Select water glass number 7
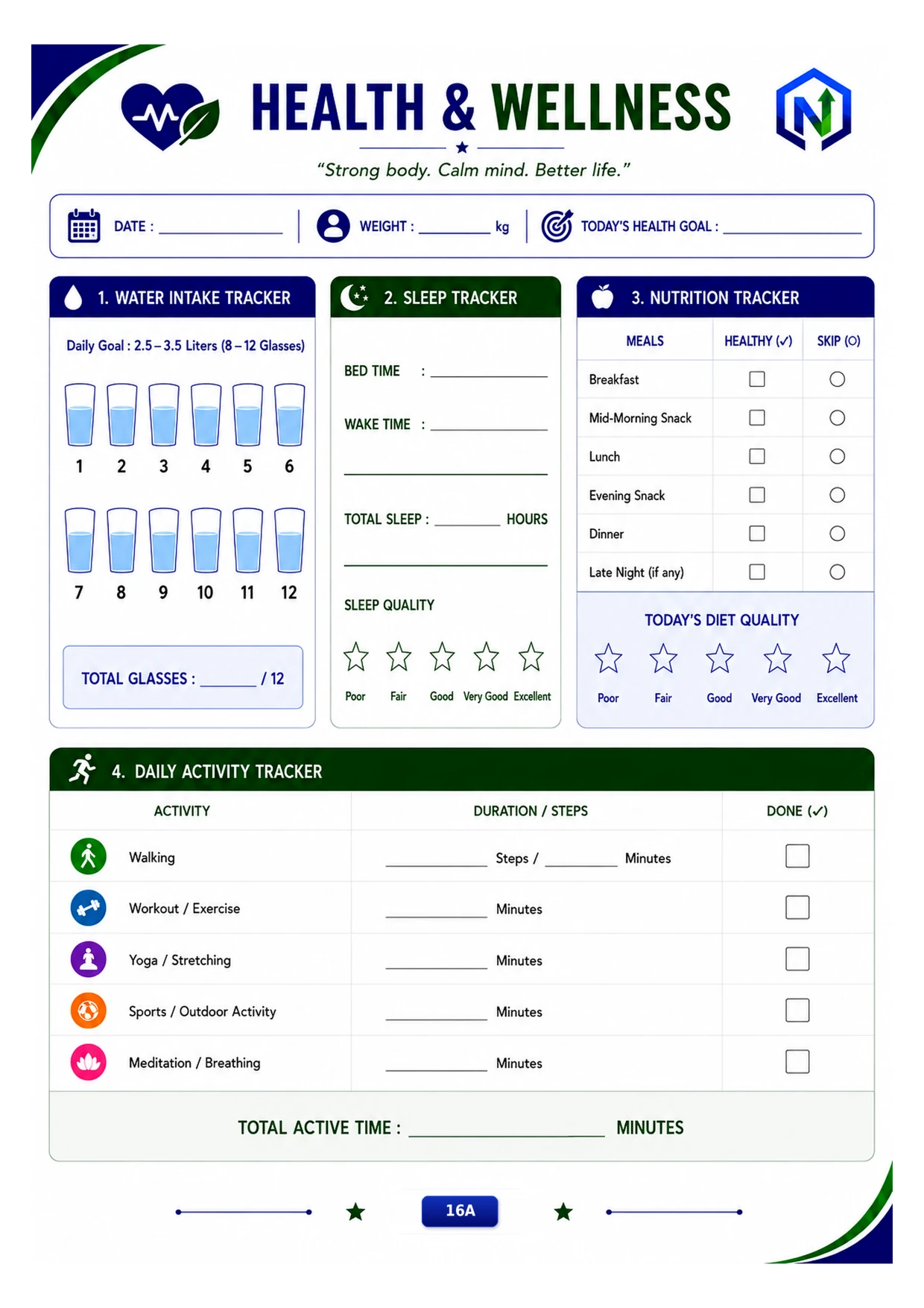Viewport: 924px width, 1308px height. click(x=80, y=540)
